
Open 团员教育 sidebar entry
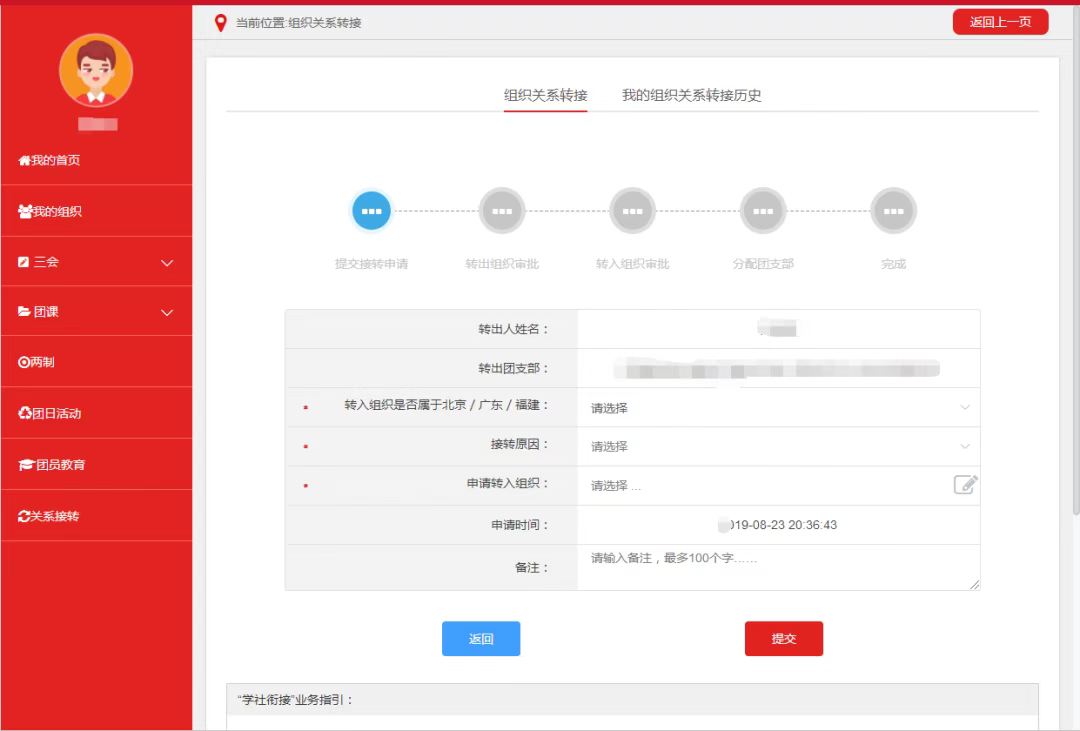tap(52, 465)
